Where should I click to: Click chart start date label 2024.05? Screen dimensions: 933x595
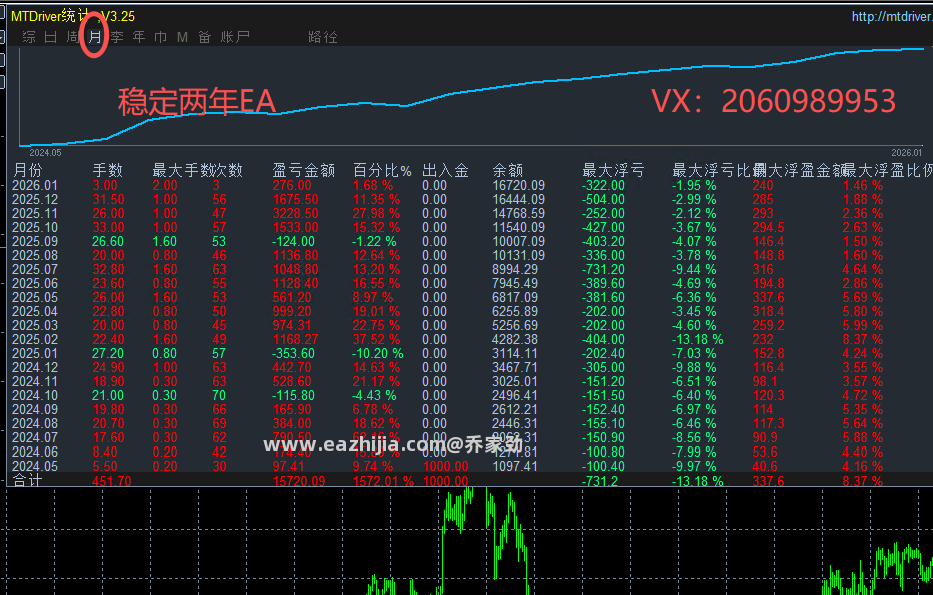click(x=45, y=153)
